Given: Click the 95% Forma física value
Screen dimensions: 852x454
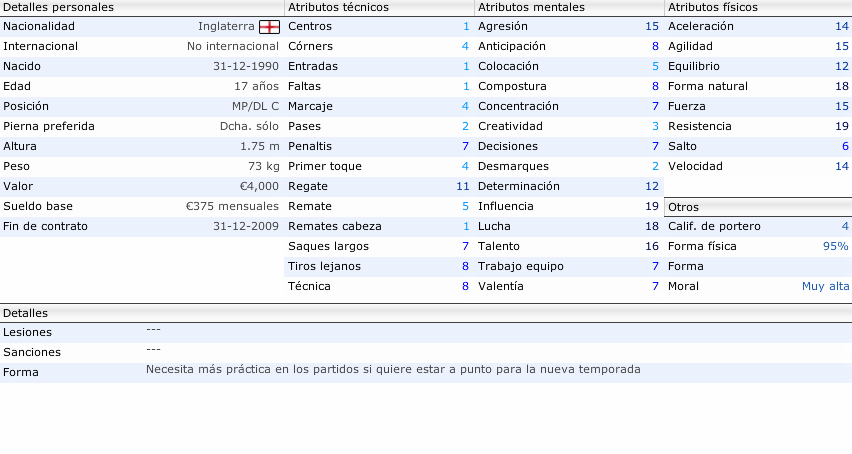Looking at the screenshot, I should pos(835,246).
